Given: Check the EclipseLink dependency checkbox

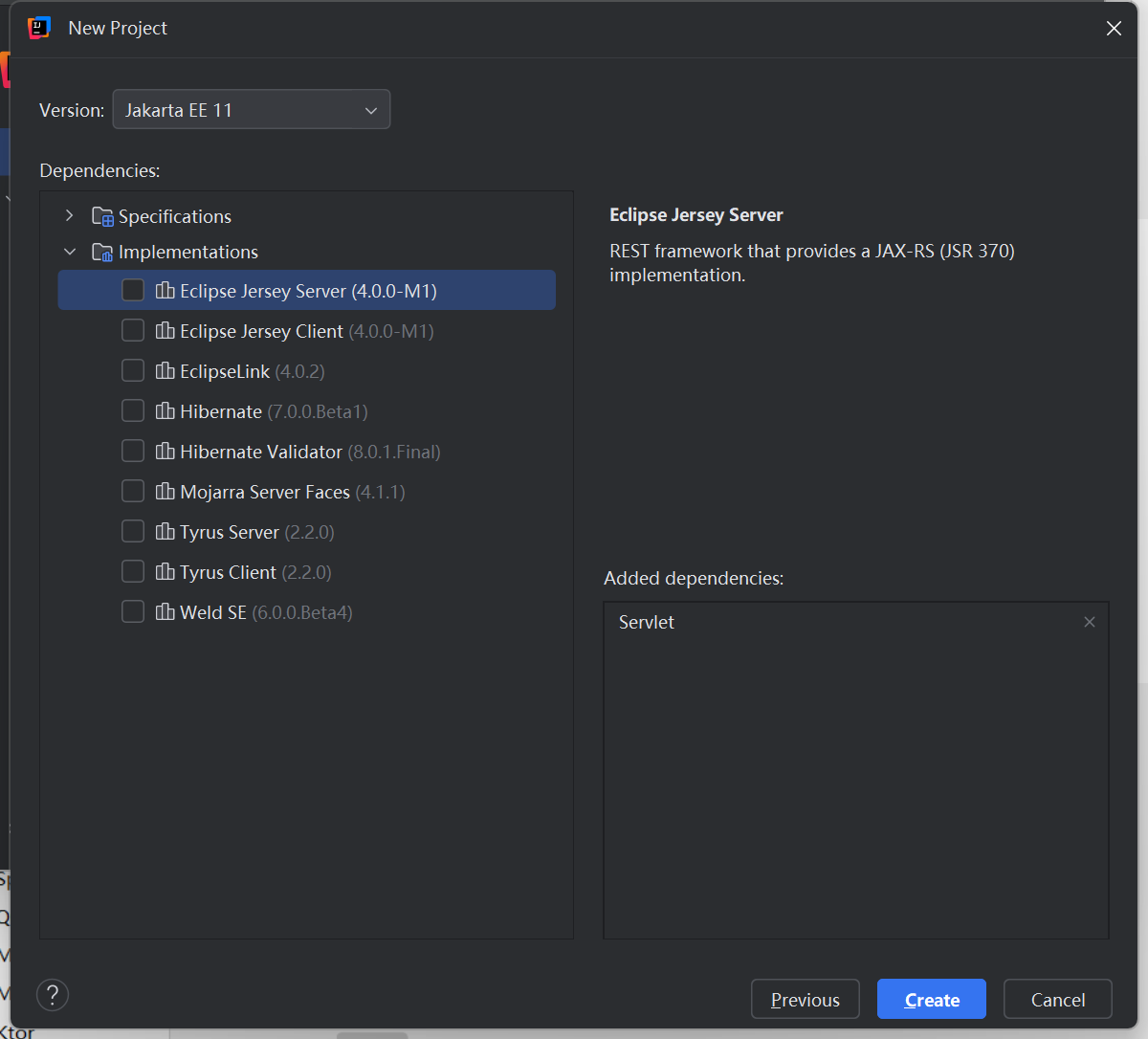Looking at the screenshot, I should coord(133,370).
